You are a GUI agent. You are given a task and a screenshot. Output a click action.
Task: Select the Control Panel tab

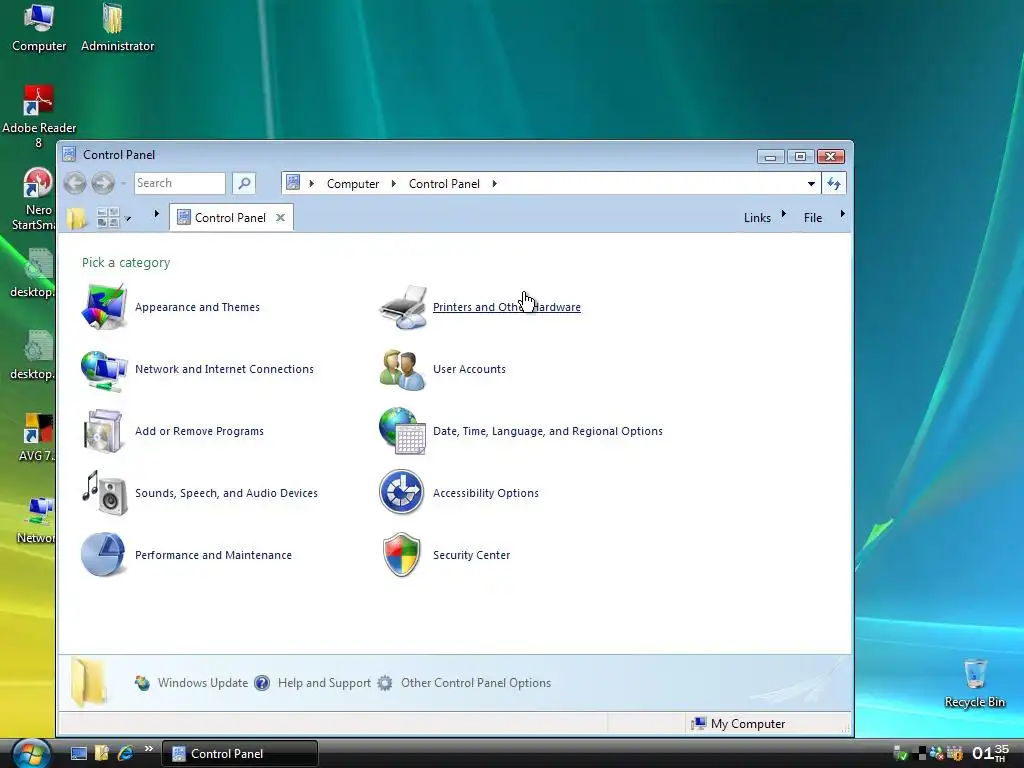[230, 217]
